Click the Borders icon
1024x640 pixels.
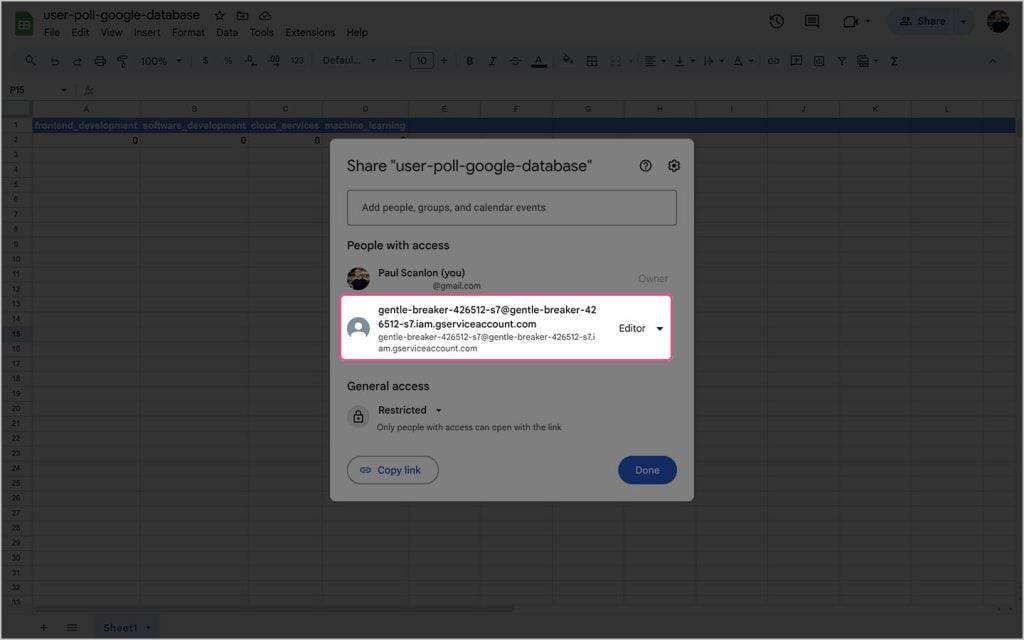click(592, 61)
